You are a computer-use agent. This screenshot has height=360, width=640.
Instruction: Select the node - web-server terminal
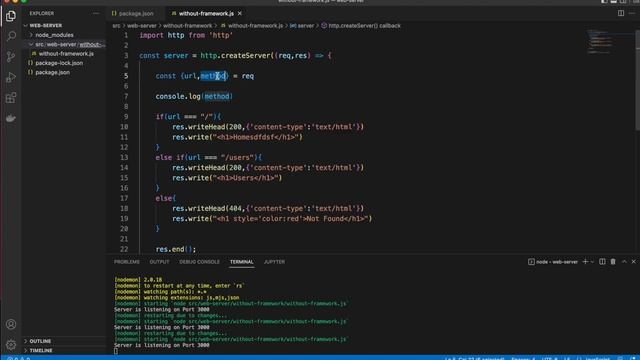point(553,262)
